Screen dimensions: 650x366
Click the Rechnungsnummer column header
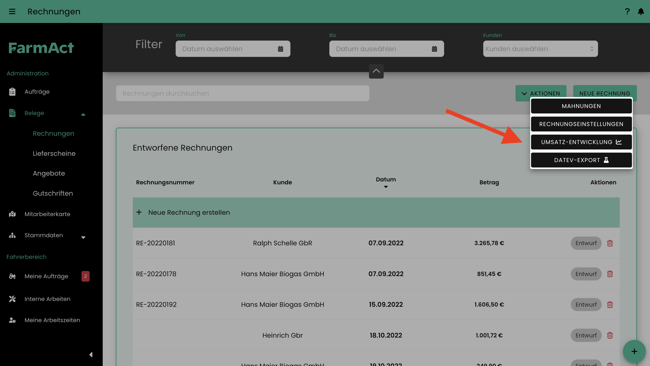pos(165,182)
